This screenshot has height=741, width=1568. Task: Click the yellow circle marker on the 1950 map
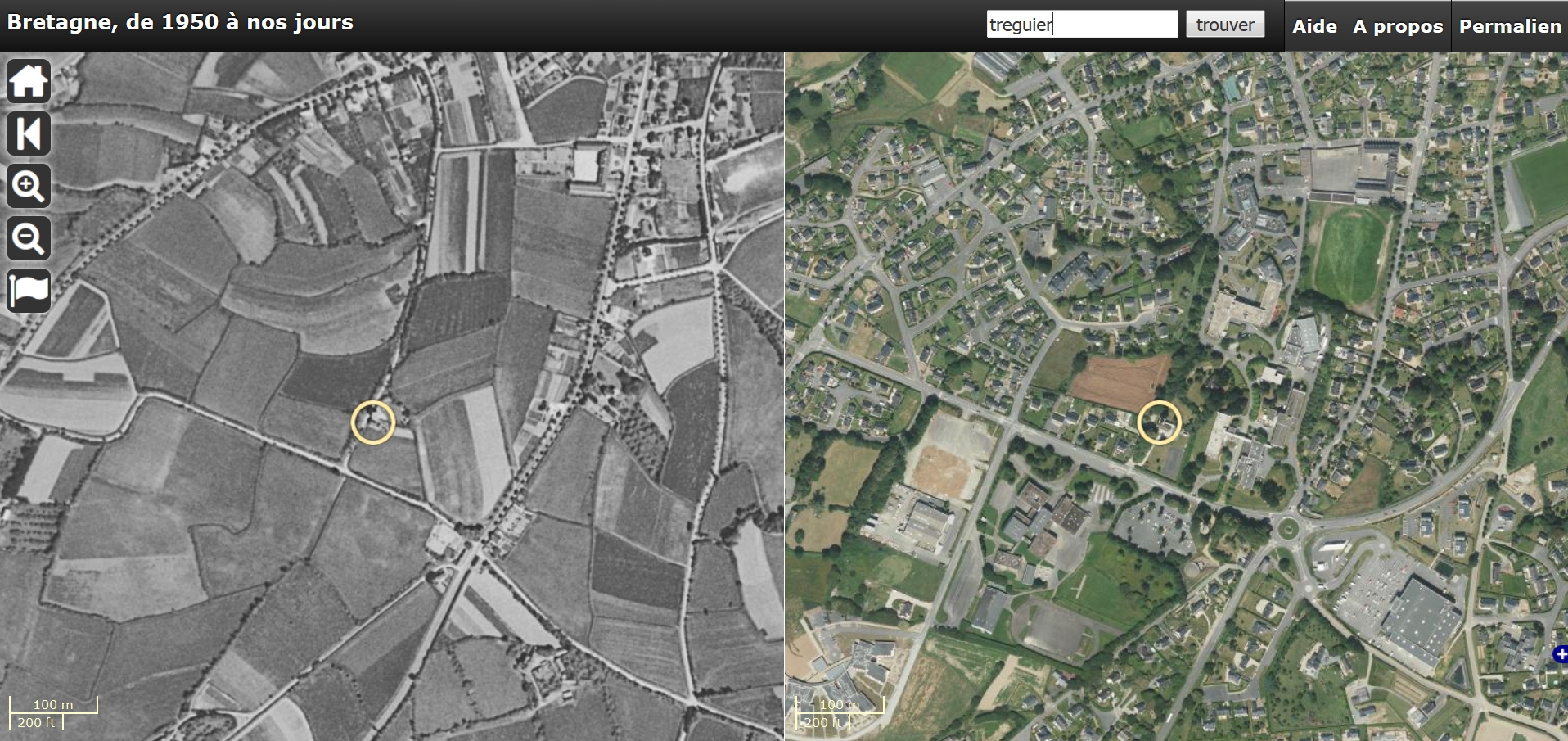[373, 422]
